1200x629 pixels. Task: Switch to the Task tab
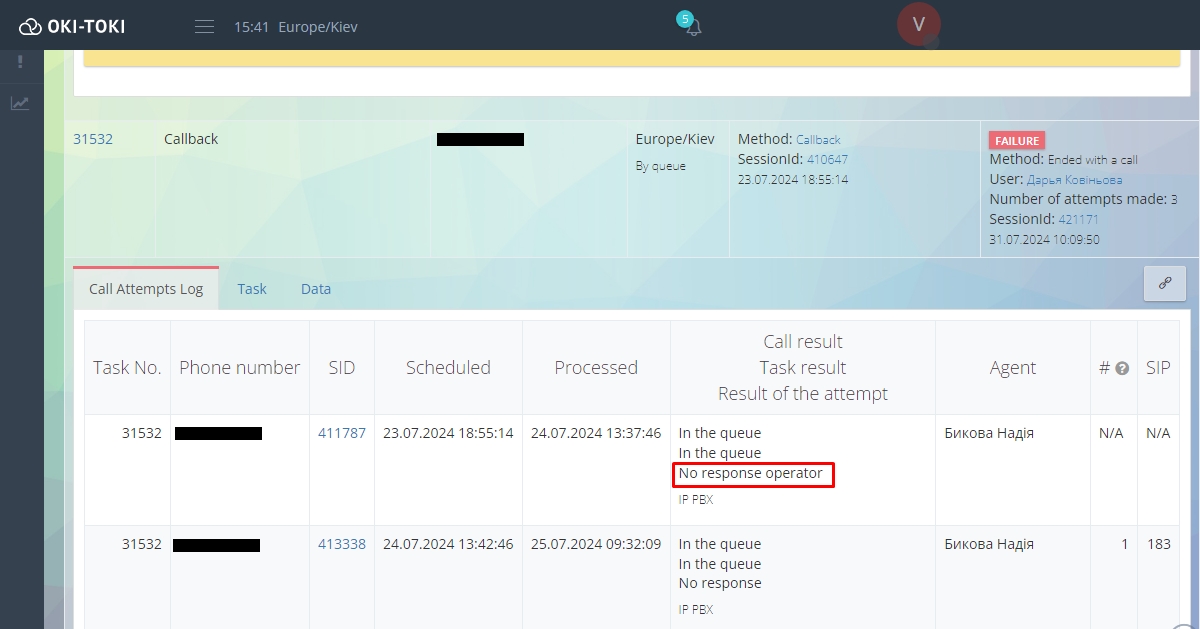pos(252,289)
